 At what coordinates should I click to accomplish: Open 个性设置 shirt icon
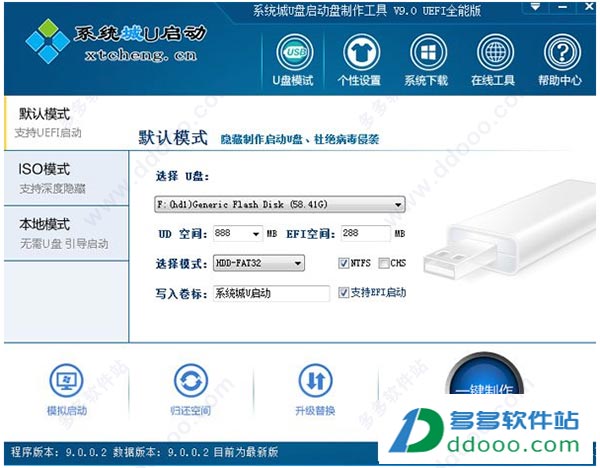click(361, 52)
